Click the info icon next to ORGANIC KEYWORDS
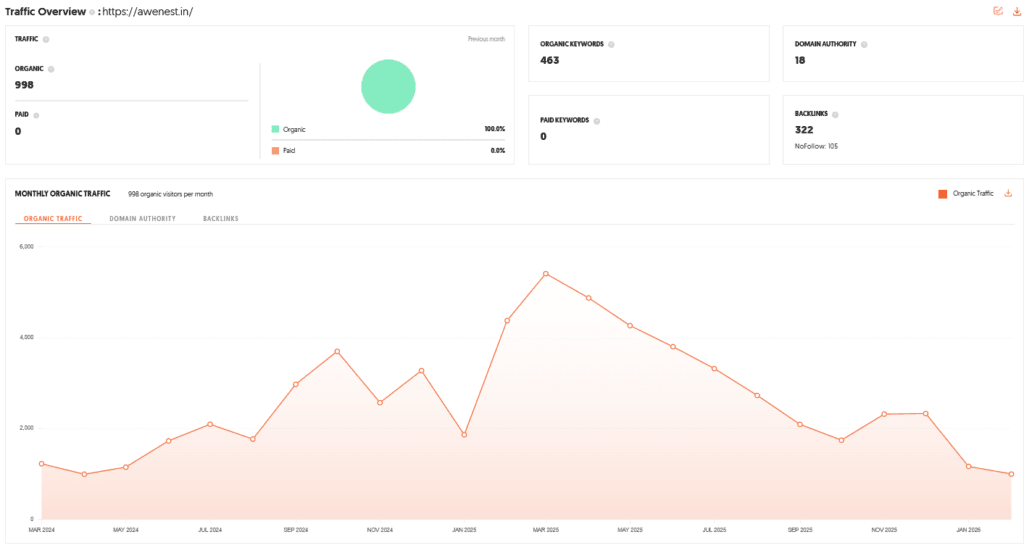Screen dimensions: 1024x545 611,44
